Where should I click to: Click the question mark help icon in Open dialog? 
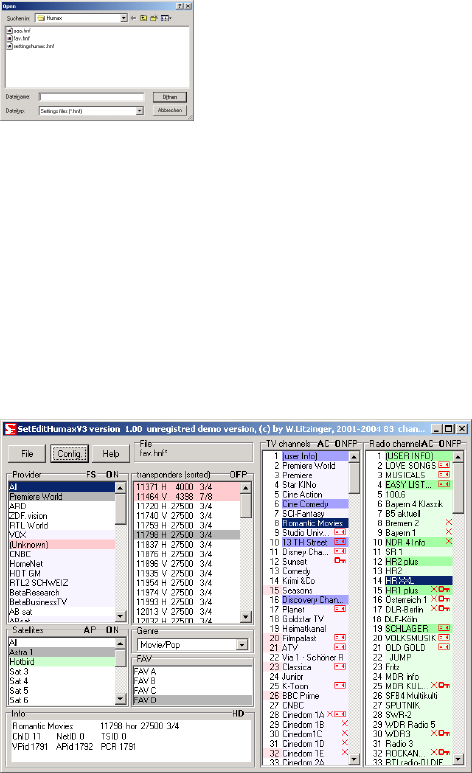pyautogui.click(x=180, y=6)
